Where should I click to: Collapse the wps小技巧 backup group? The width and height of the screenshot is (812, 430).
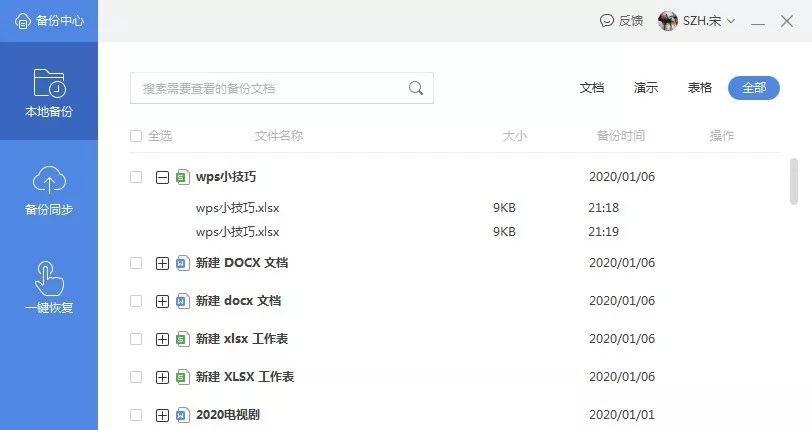point(162,178)
